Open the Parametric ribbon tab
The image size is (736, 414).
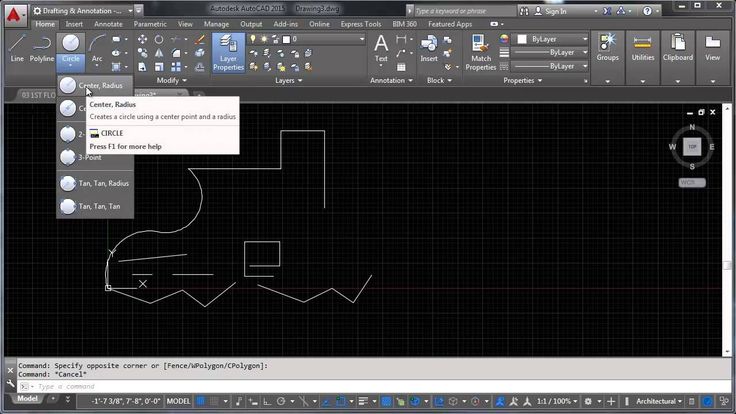click(x=150, y=24)
